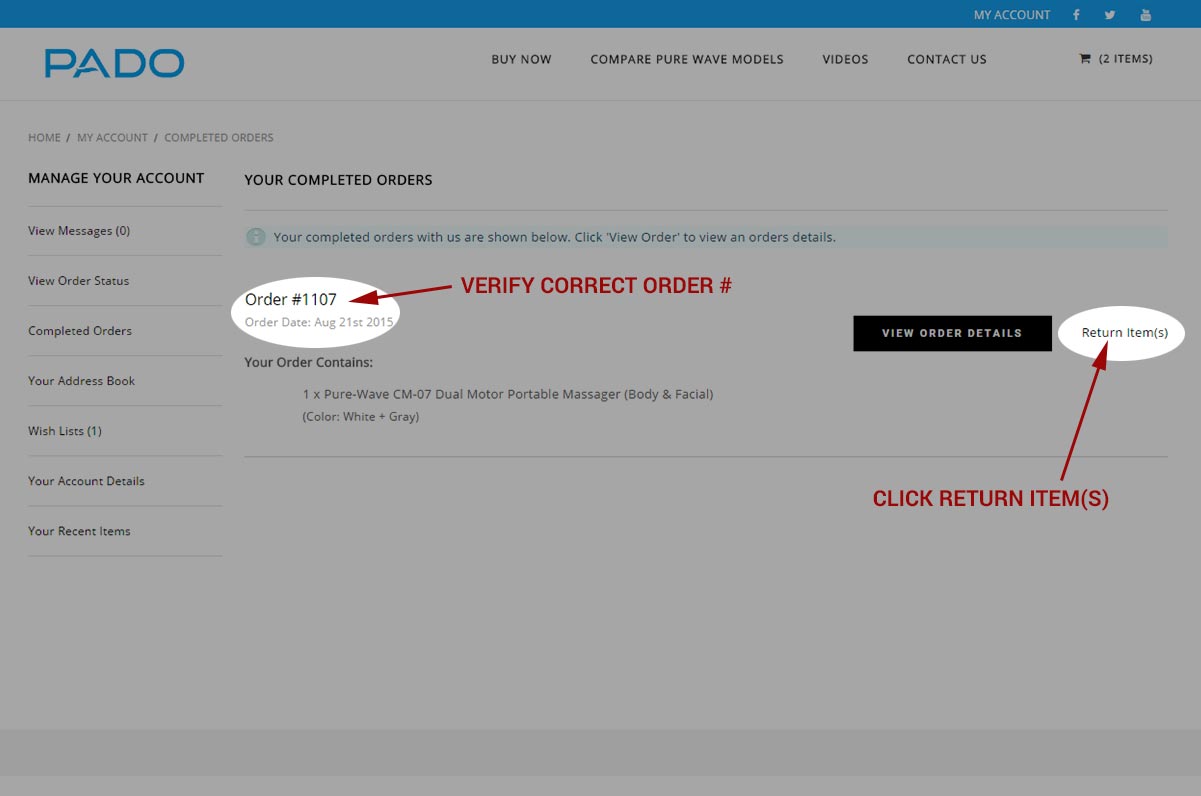Click the Pure-Wave CM-07 product name
This screenshot has height=796, width=1201.
point(508,394)
